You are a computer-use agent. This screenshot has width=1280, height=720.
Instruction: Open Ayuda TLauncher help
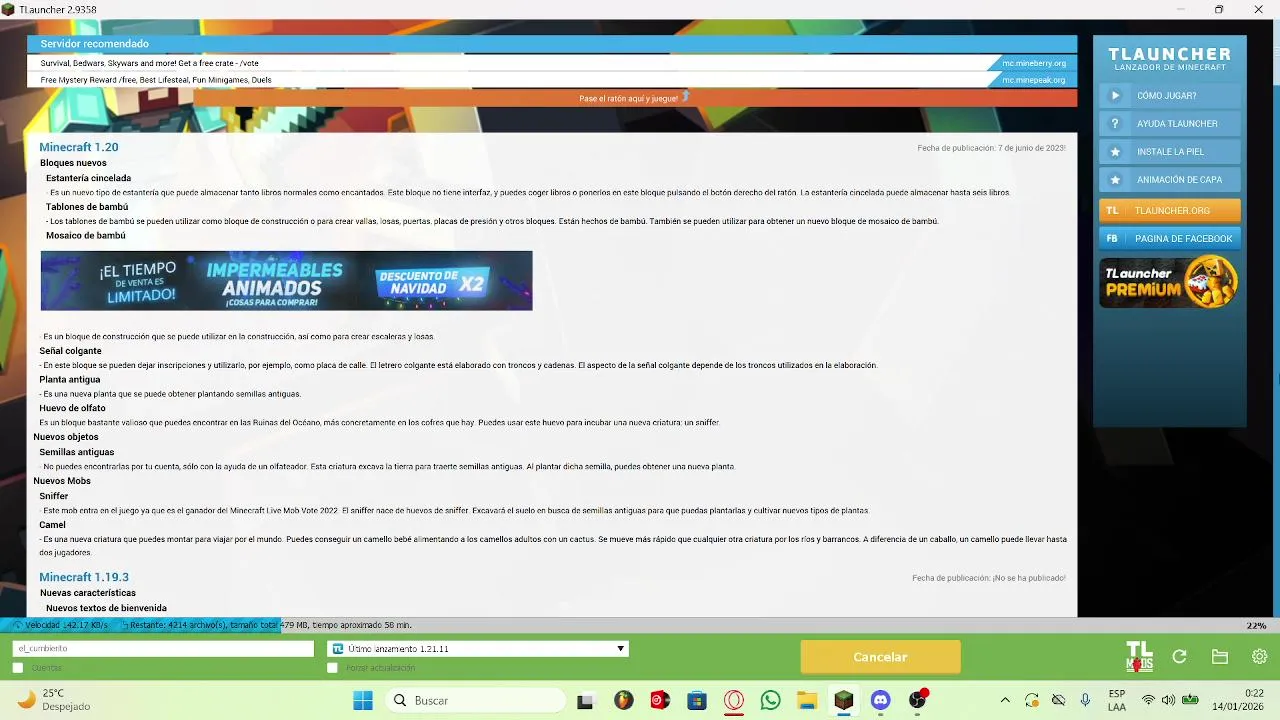[1169, 124]
